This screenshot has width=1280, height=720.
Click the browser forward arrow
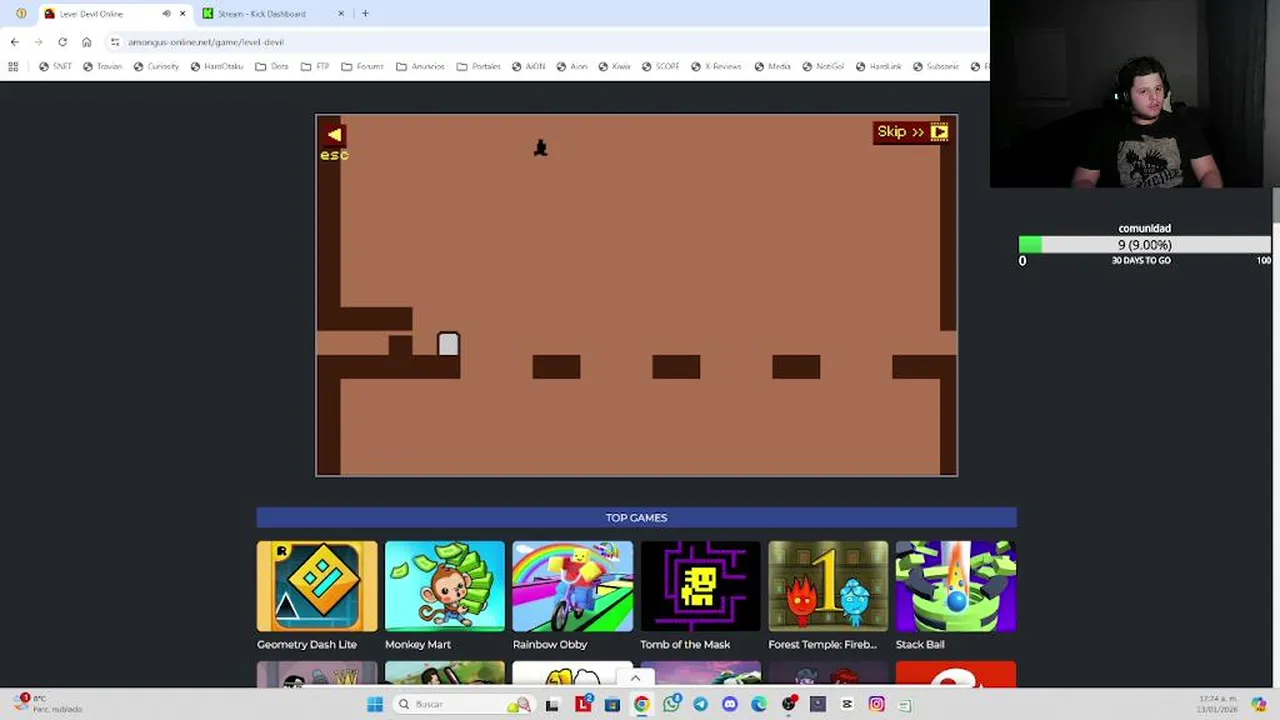38,42
